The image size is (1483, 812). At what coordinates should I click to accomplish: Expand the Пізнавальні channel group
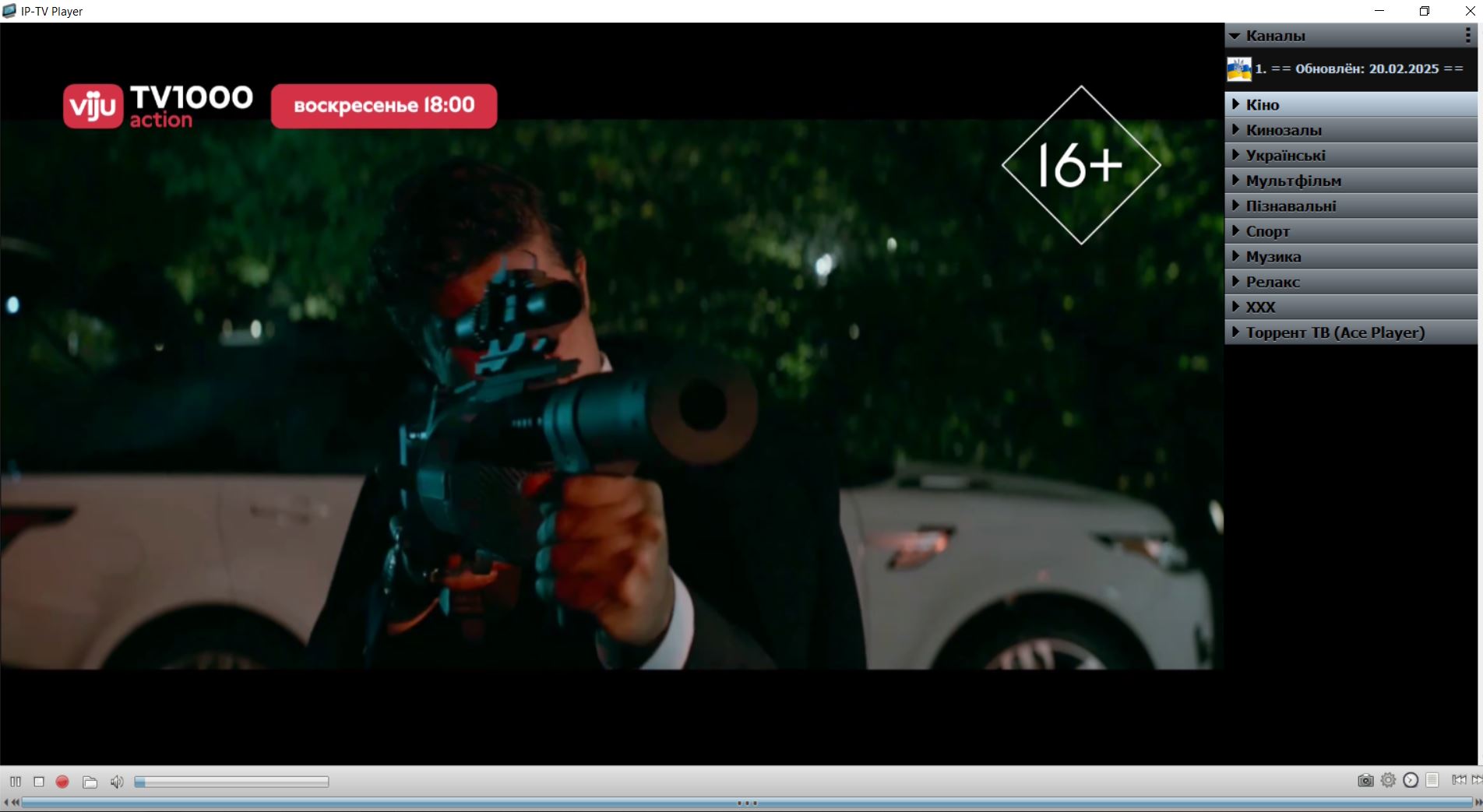pyautogui.click(x=1351, y=206)
